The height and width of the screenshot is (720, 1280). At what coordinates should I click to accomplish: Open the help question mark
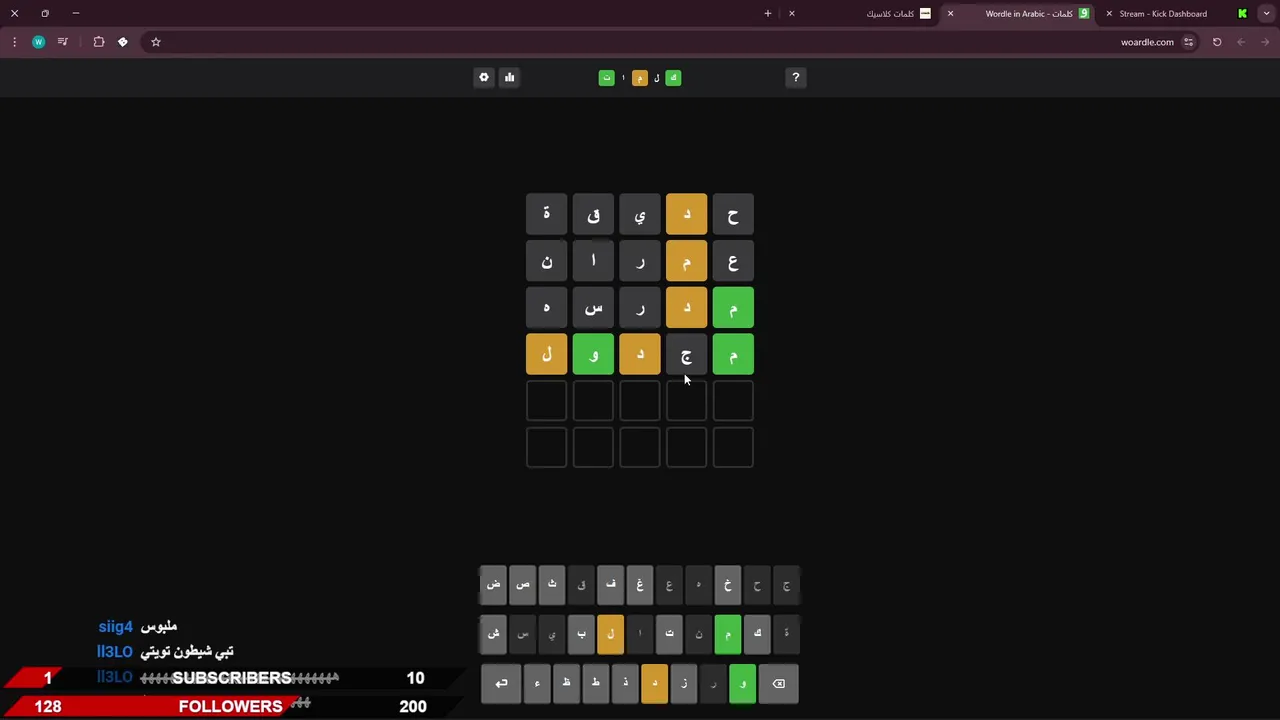[796, 77]
